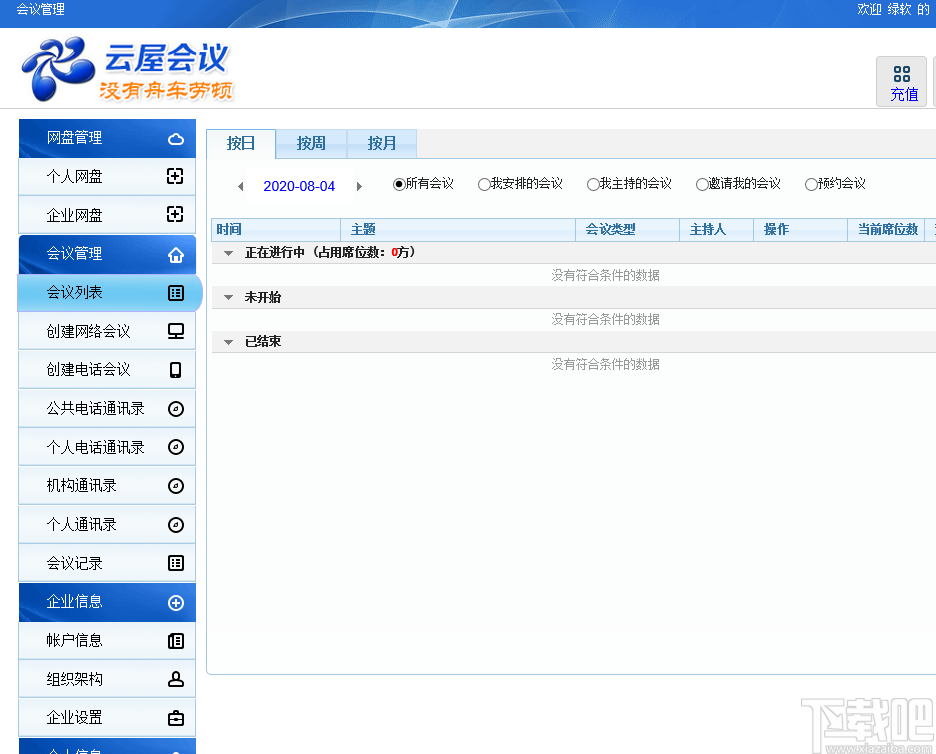Click the 网盘管理 cloud icon
Viewport: 936px width, 754px height.
point(178,138)
